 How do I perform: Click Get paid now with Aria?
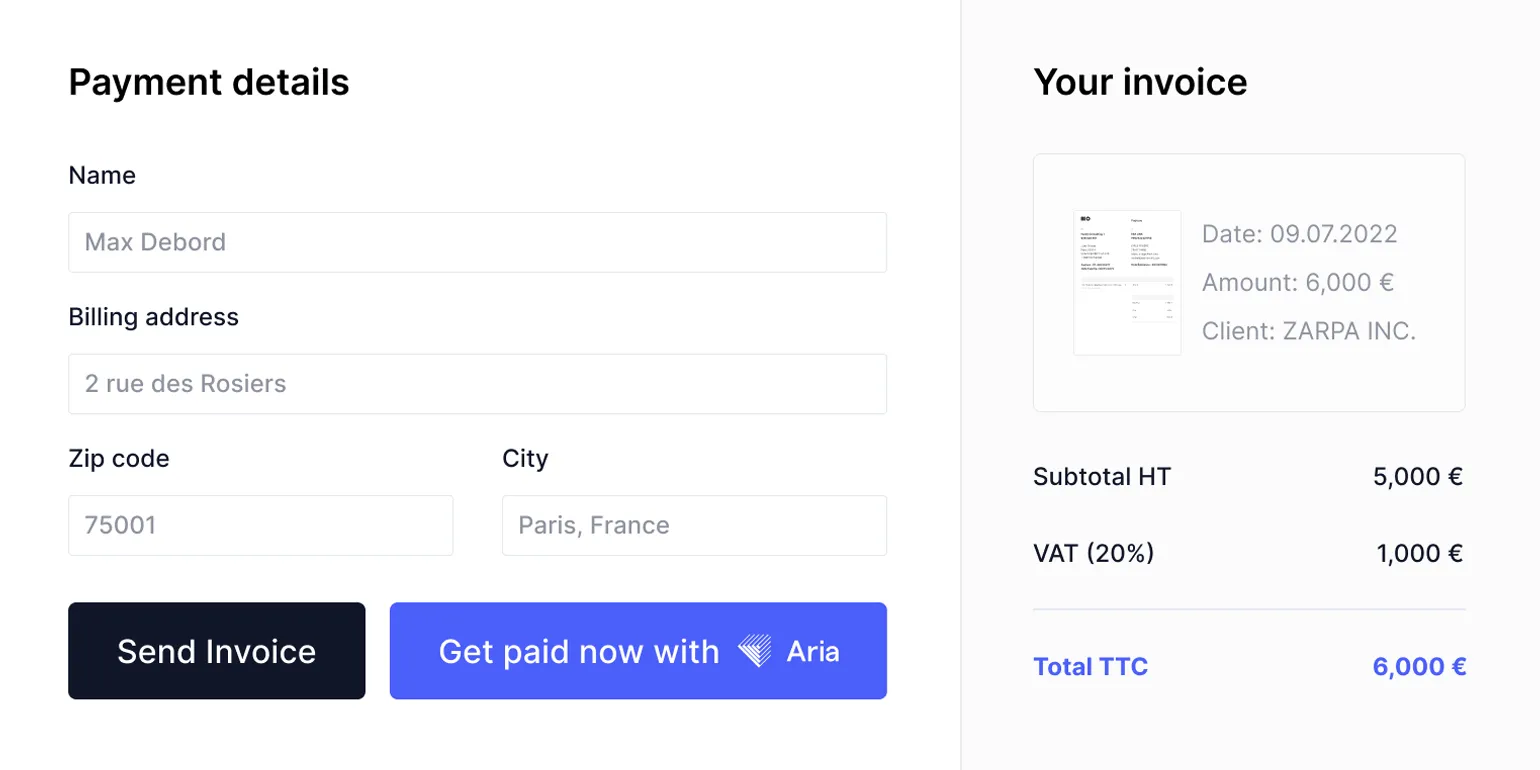(638, 651)
